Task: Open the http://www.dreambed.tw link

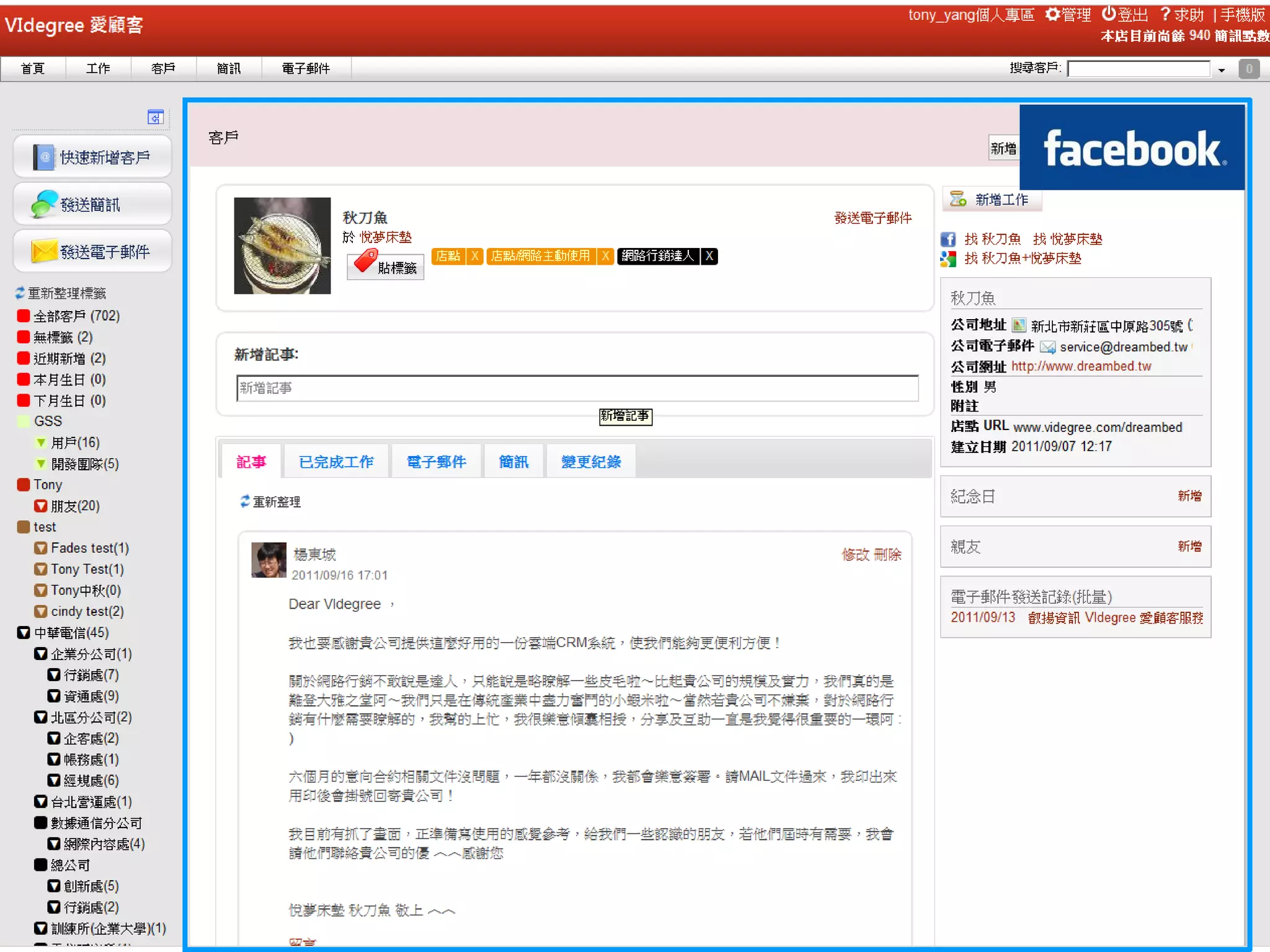Action: coord(1081,366)
